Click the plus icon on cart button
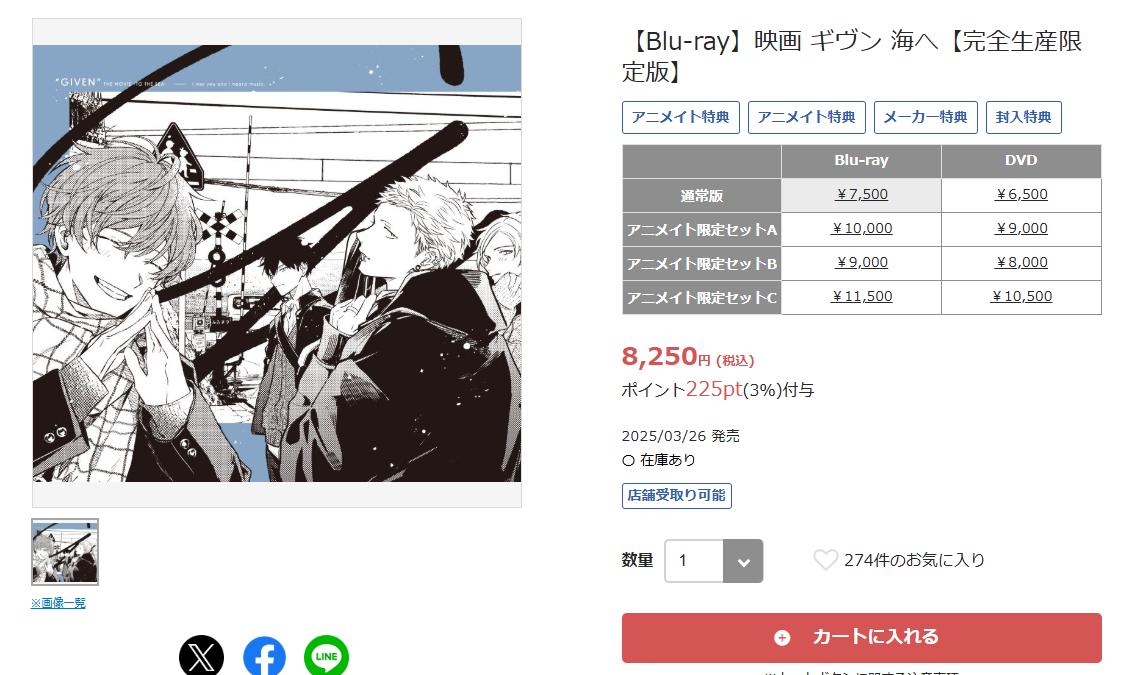Screen dimensions: 1139x675 tap(782, 638)
